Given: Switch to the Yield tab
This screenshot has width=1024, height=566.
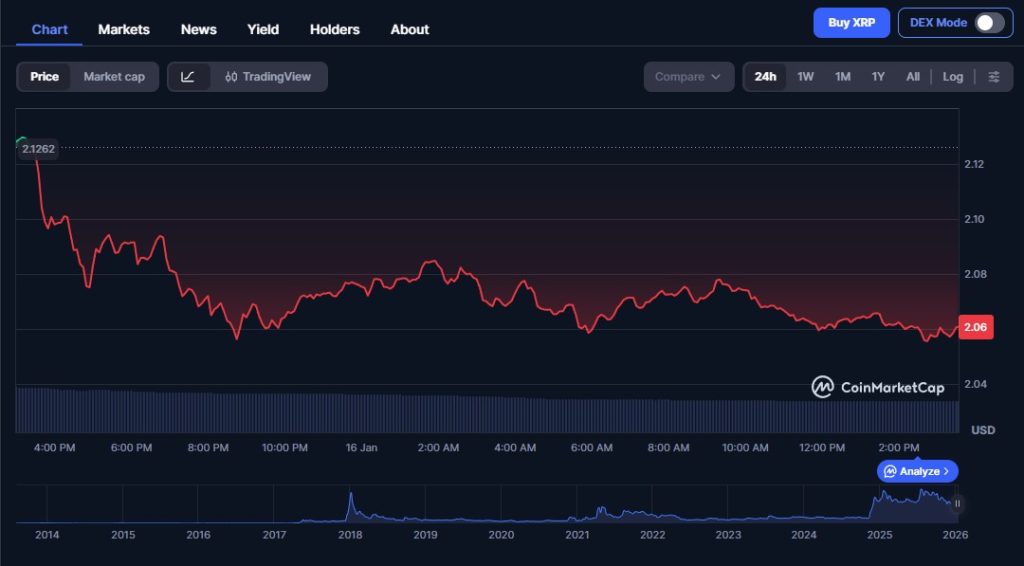Looking at the screenshot, I should [x=263, y=29].
